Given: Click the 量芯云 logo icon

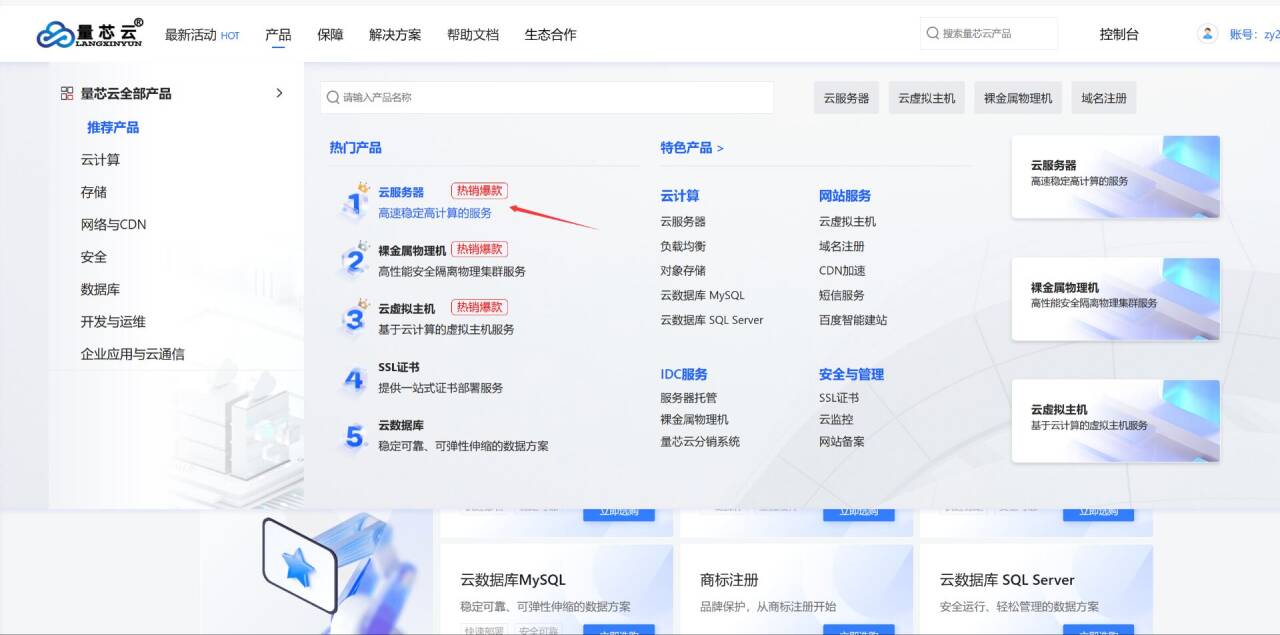Looking at the screenshot, I should [55, 35].
